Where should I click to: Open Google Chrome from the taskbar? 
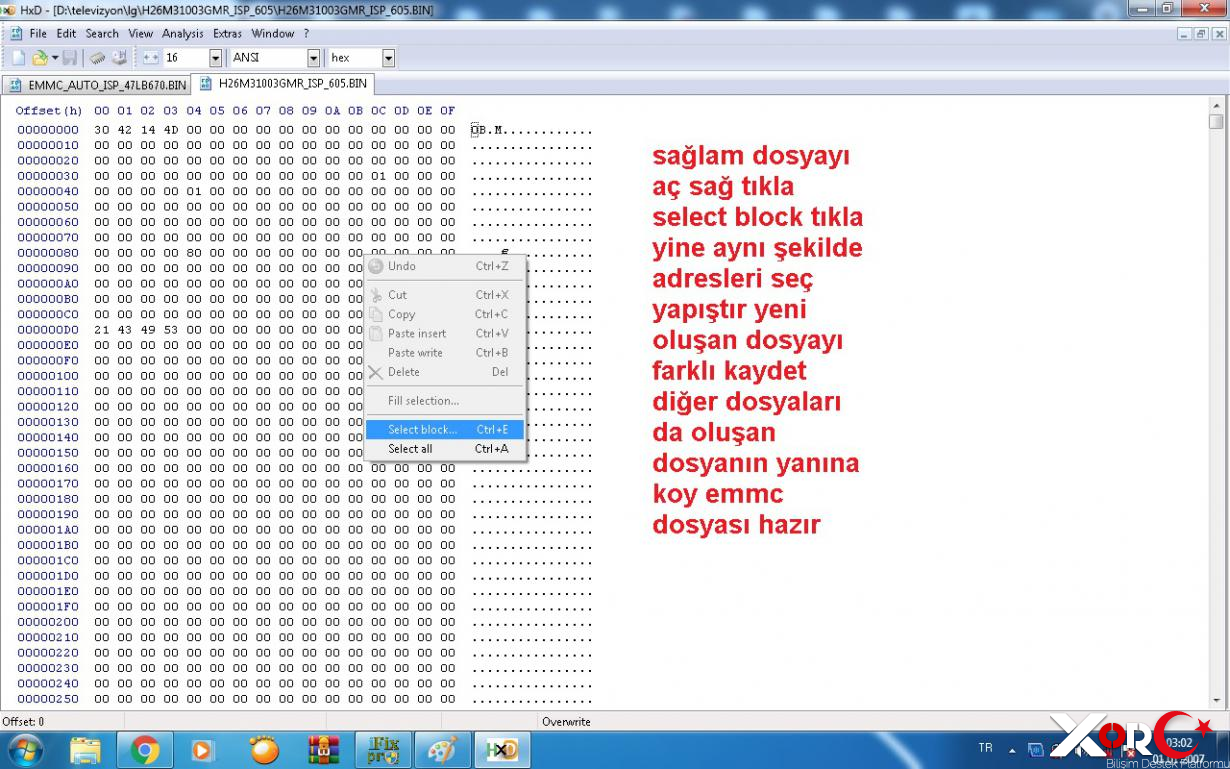coord(145,749)
